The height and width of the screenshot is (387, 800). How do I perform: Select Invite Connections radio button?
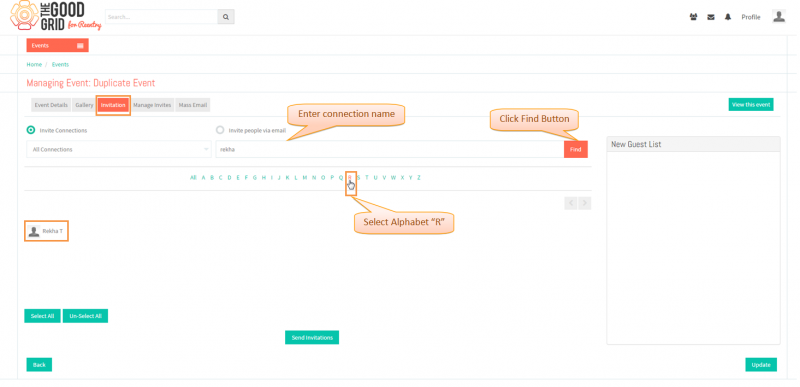(x=31, y=130)
